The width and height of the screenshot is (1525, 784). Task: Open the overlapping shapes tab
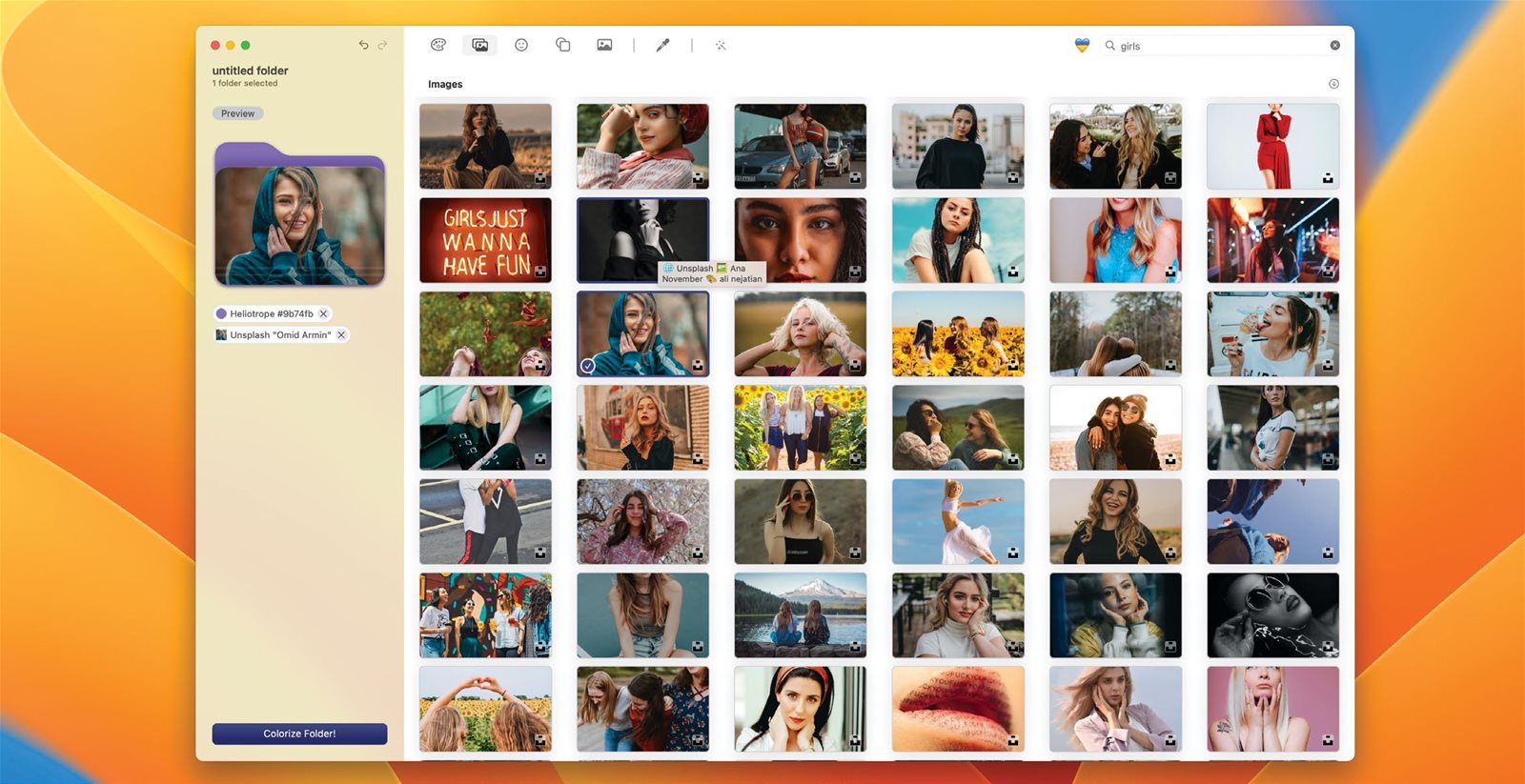tap(563, 45)
